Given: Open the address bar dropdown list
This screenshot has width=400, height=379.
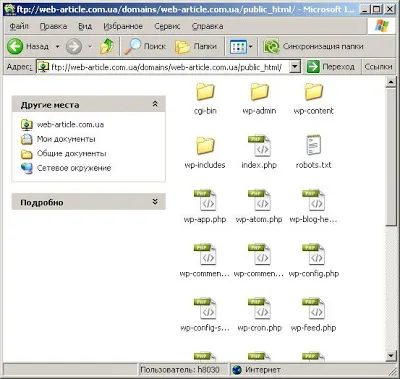Looking at the screenshot, I should (295, 67).
